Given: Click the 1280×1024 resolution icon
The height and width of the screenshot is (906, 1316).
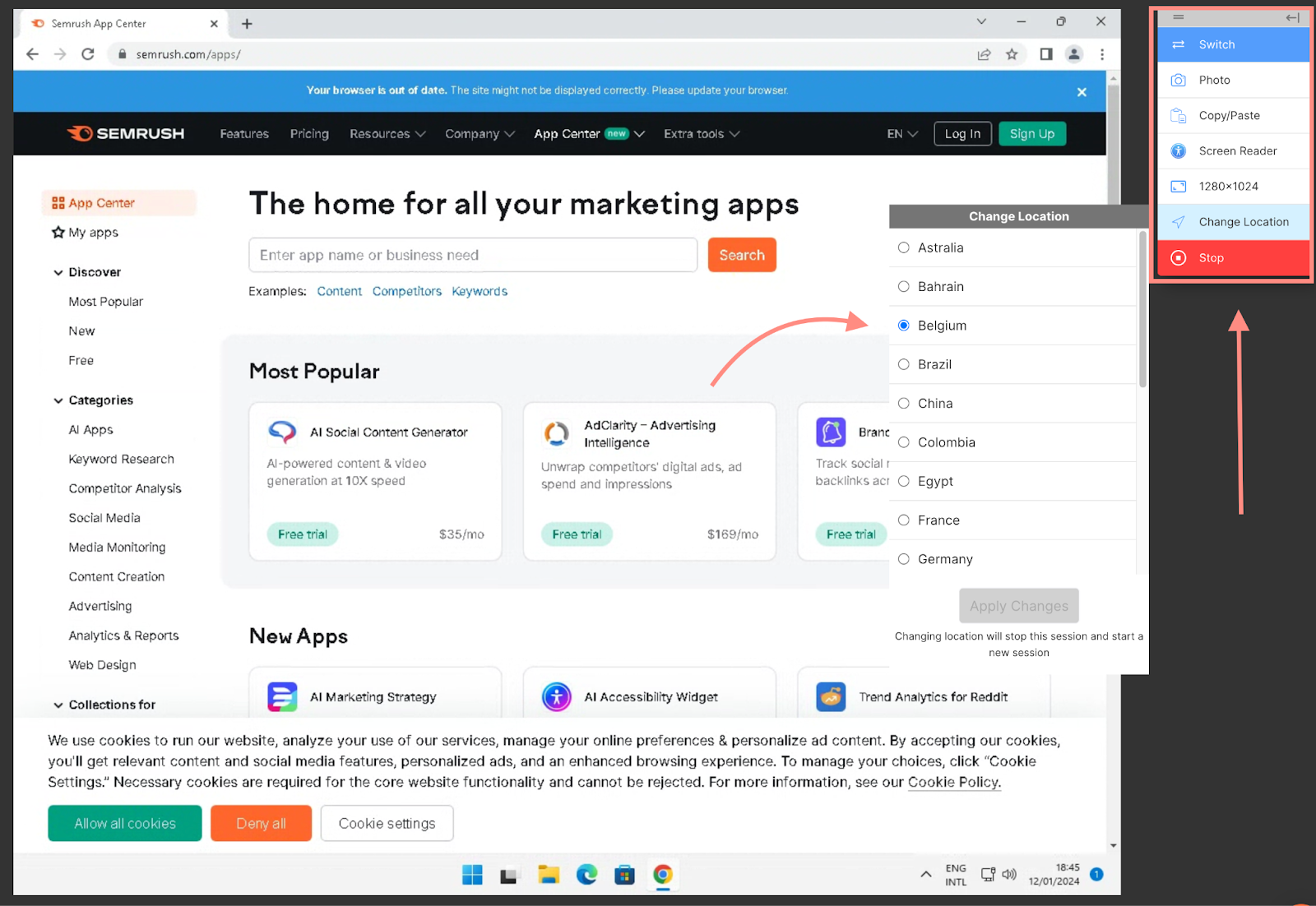Looking at the screenshot, I should (1178, 187).
